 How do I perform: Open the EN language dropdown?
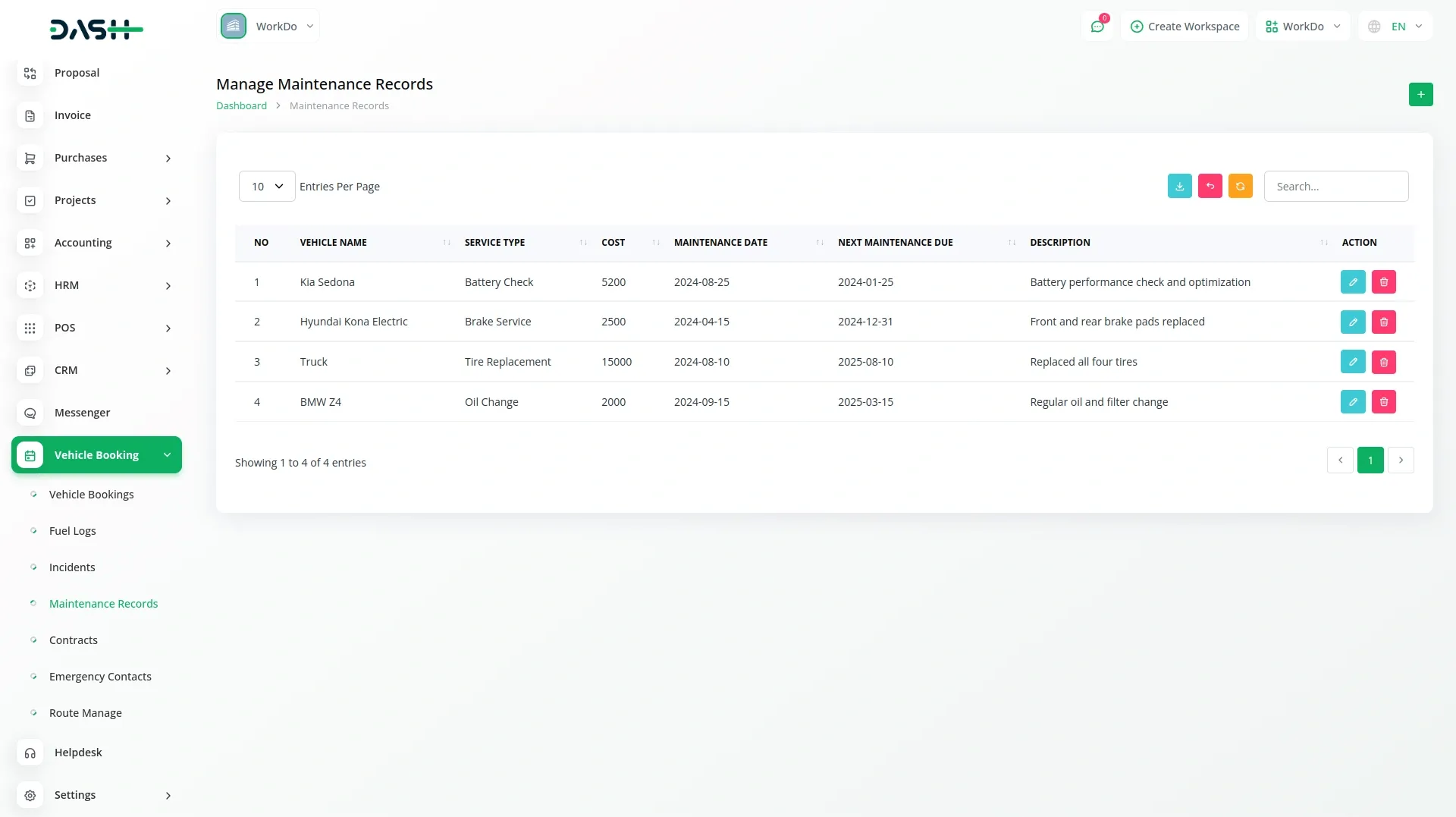click(1395, 26)
